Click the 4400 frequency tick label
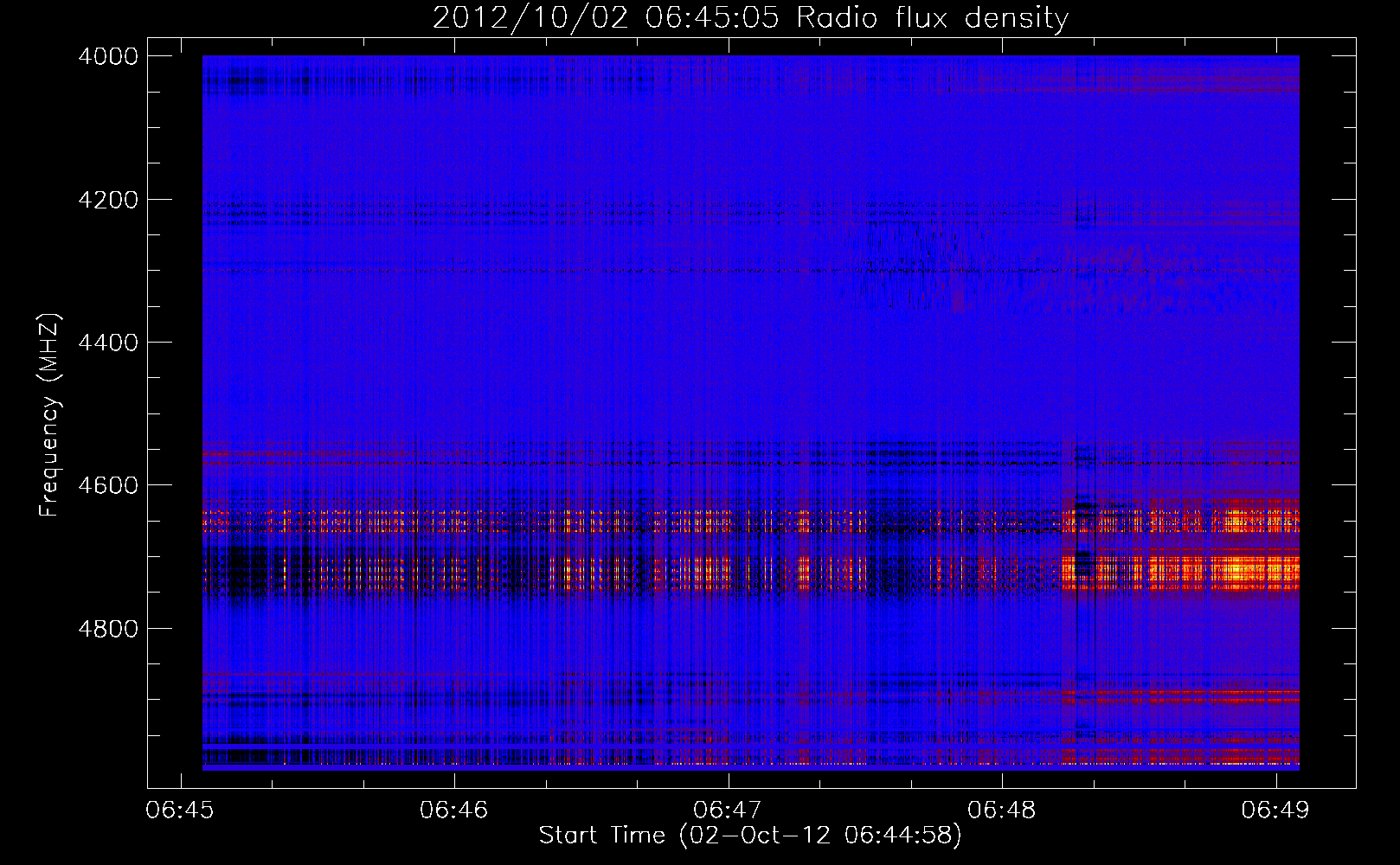This screenshot has height=865, width=1400. pos(108,343)
